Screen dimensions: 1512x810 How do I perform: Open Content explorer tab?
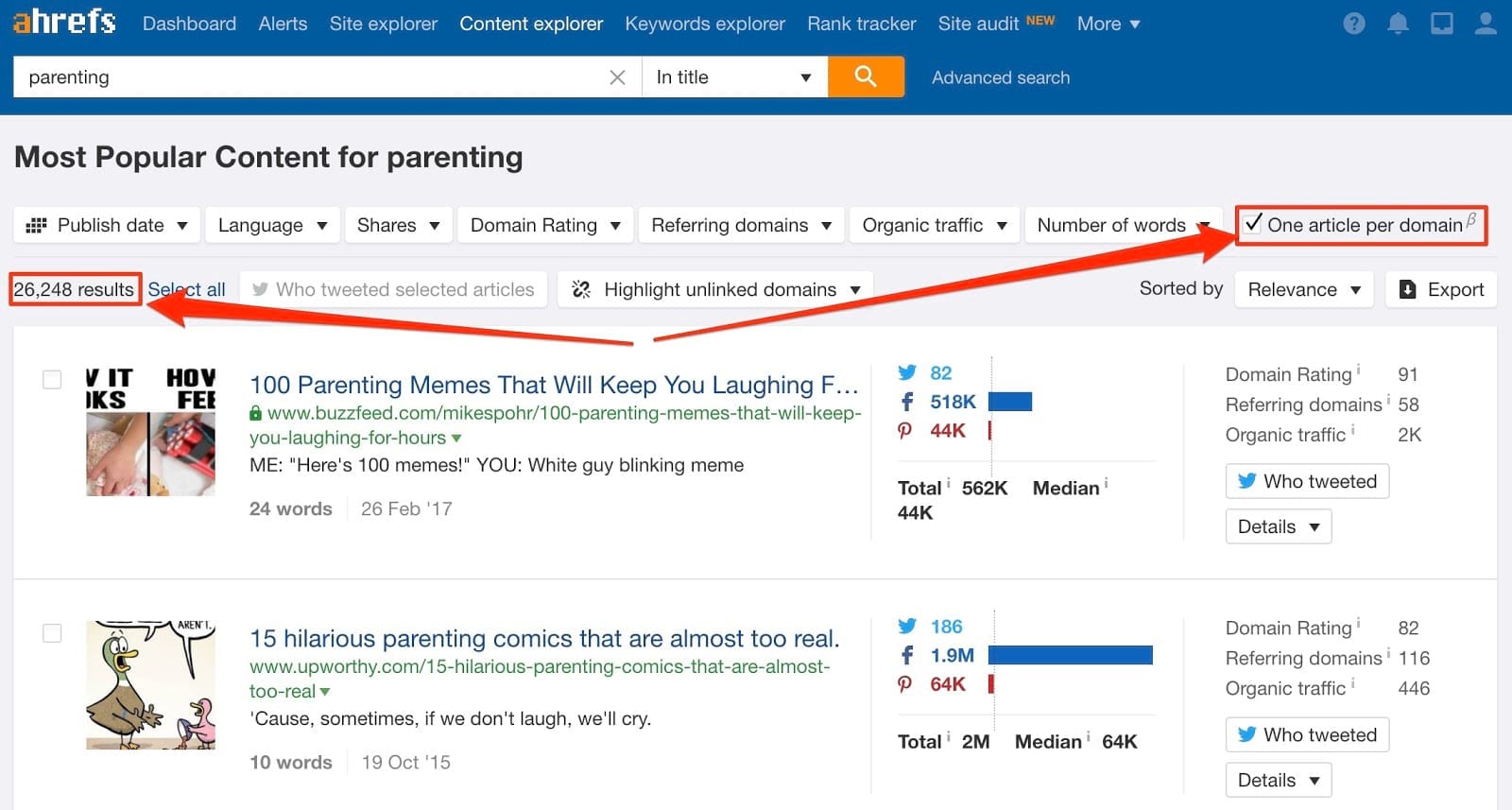pyautogui.click(x=531, y=24)
